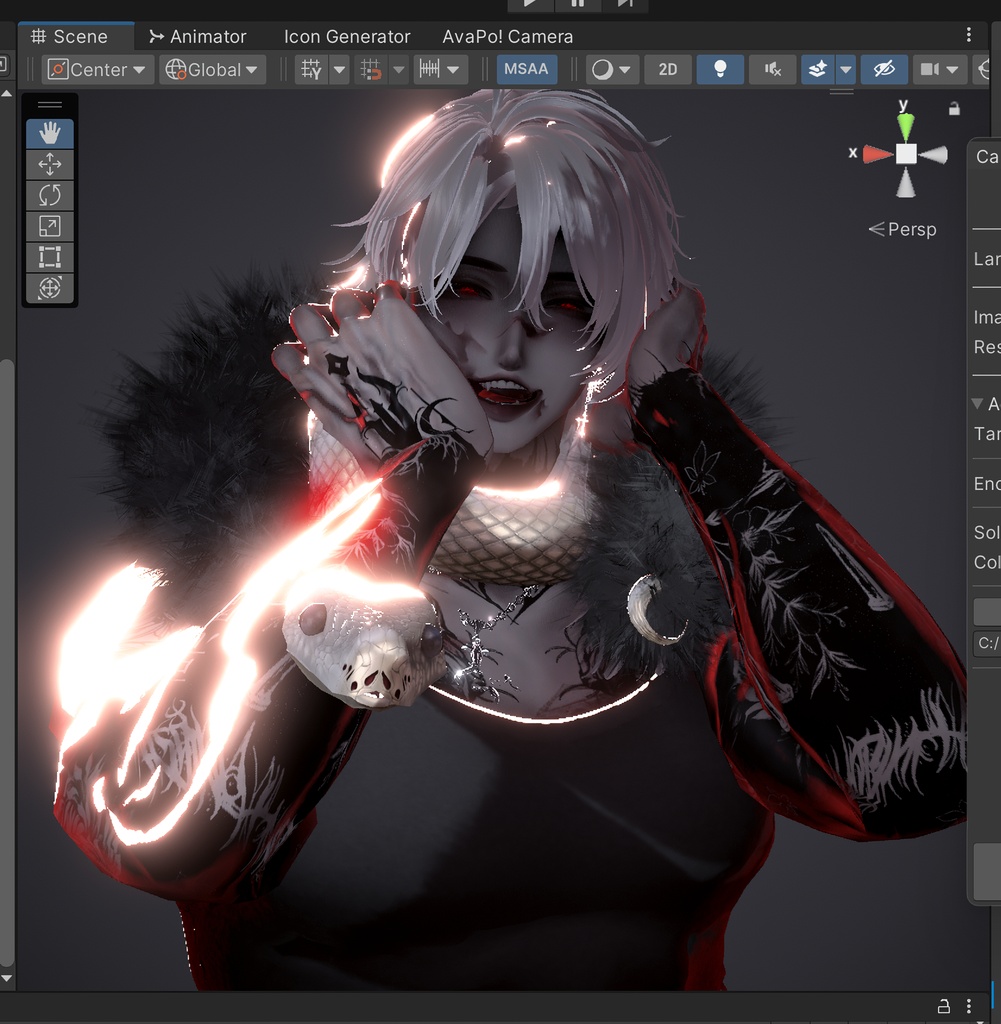Toggle hidden objects visibility eye icon
1001x1024 pixels.
click(884, 69)
